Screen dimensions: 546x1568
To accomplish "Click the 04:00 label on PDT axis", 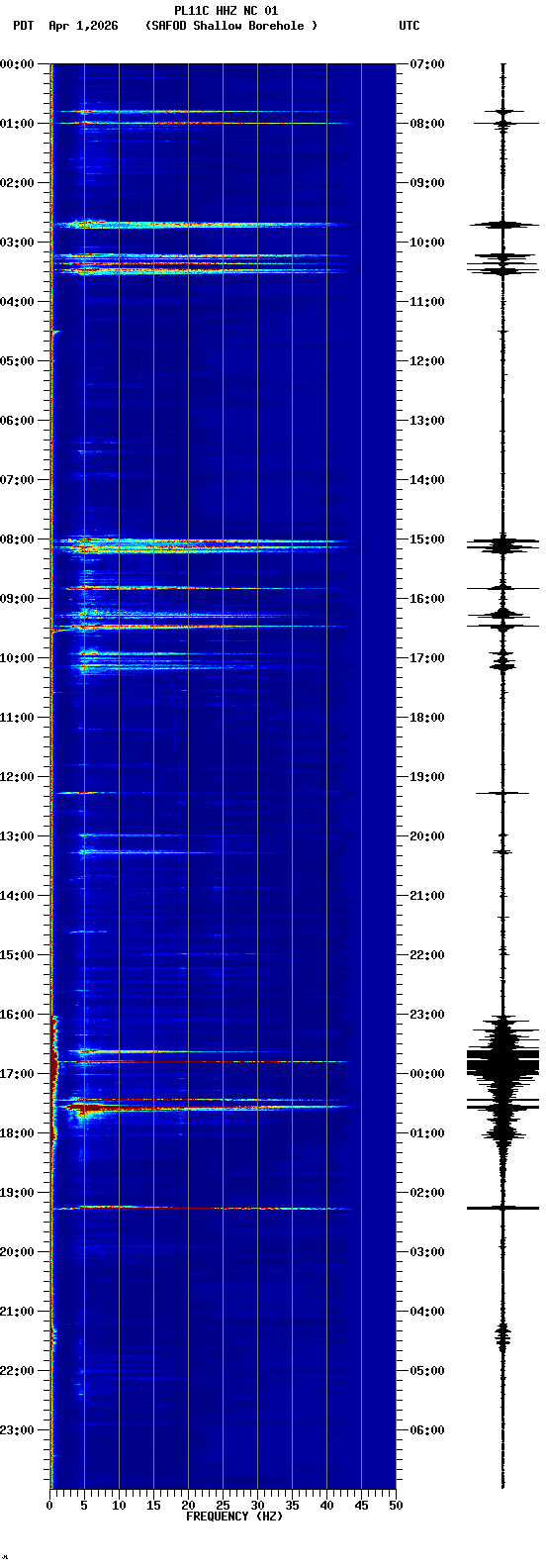I will 17,302.
